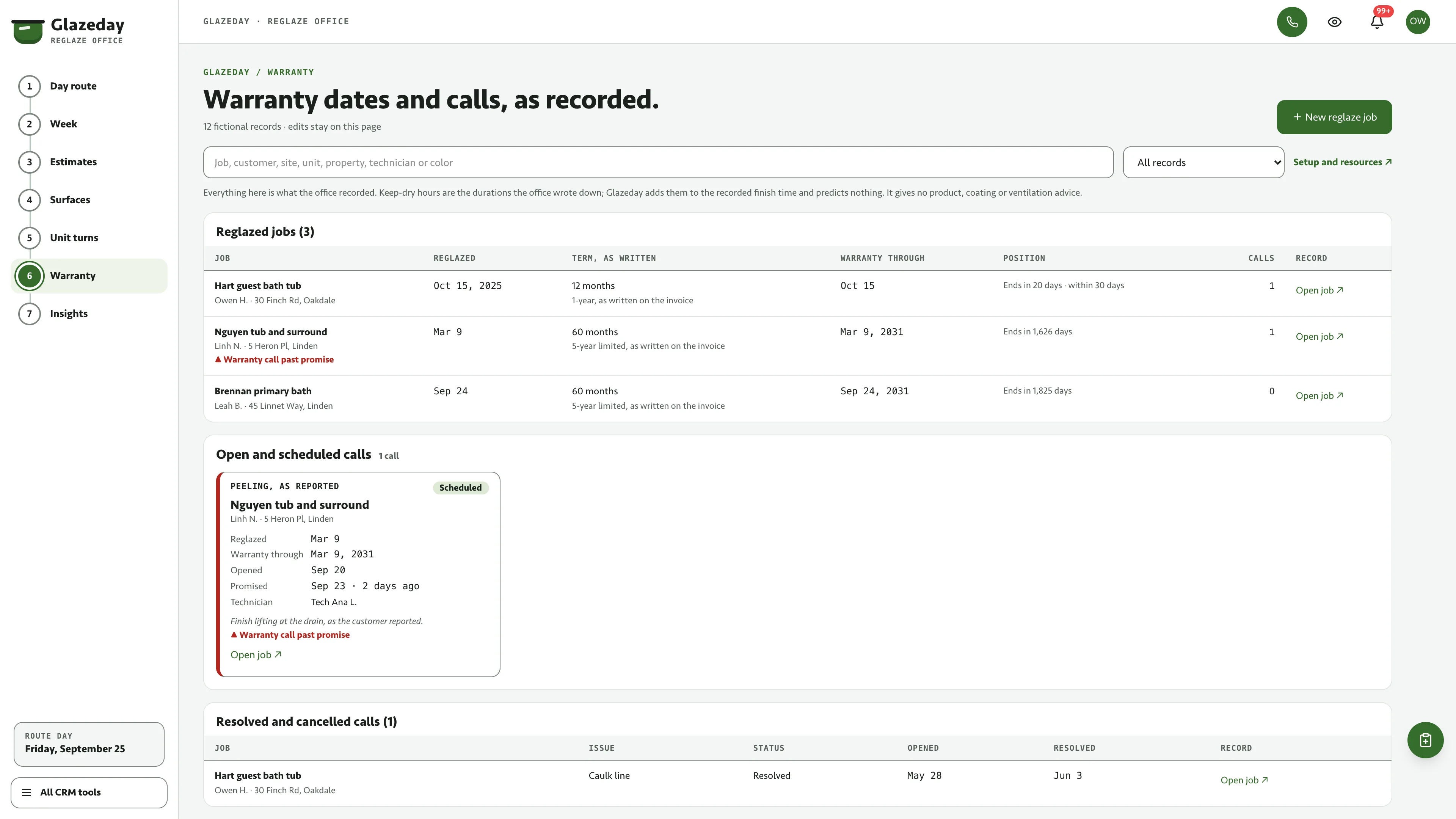The width and height of the screenshot is (1456, 819).
Task: Click 'Sep 24, 2031' warranty through date
Action: tap(874, 391)
